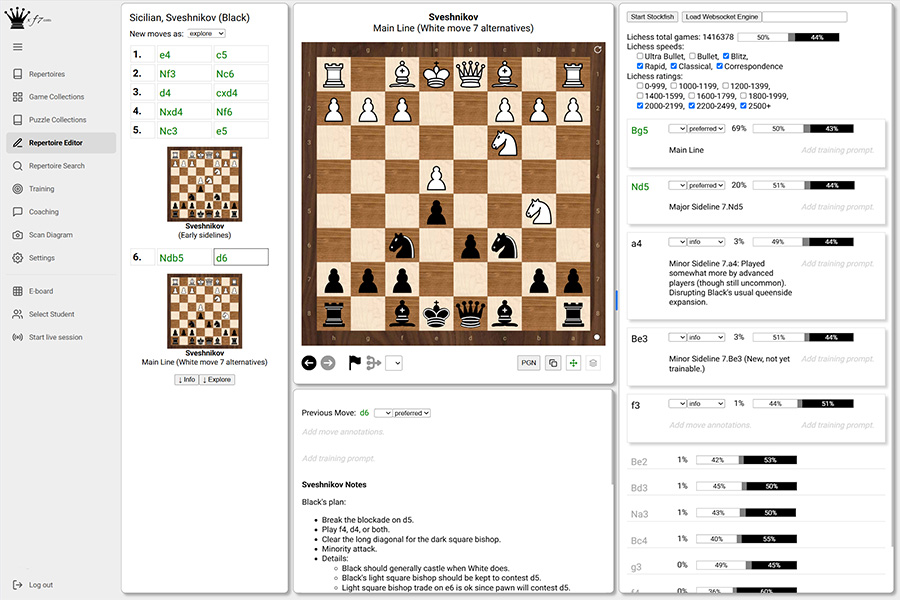Click the websocket engine URL input field
The width and height of the screenshot is (900, 600).
click(805, 17)
